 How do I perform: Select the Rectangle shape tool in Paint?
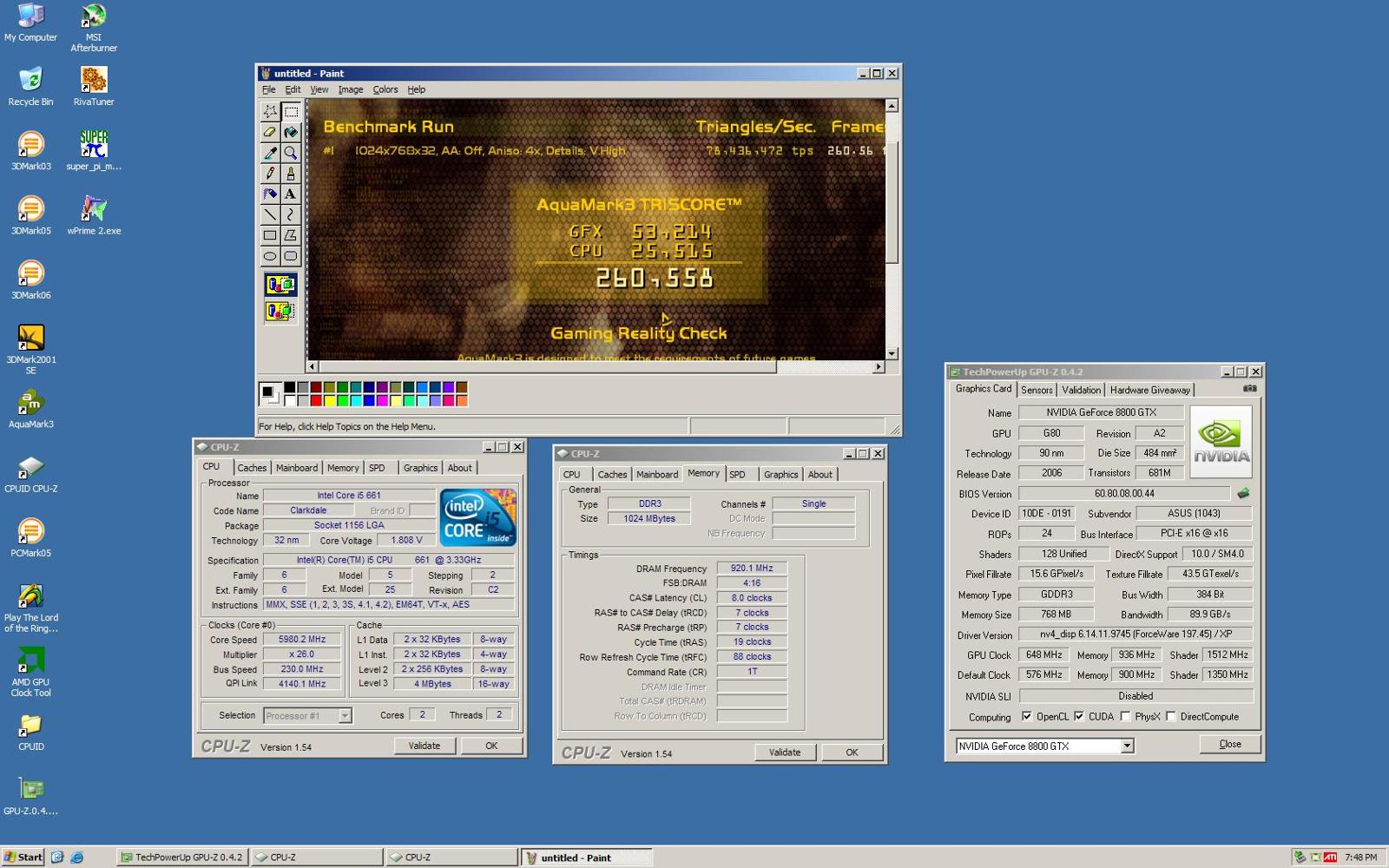click(x=270, y=235)
